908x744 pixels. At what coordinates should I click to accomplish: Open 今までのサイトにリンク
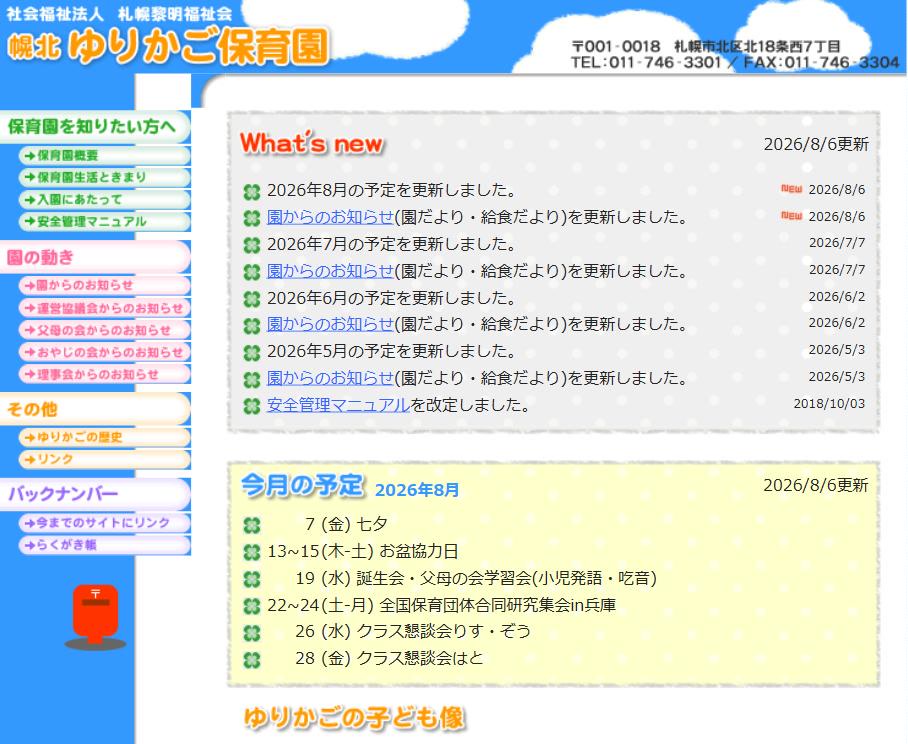[x=104, y=523]
